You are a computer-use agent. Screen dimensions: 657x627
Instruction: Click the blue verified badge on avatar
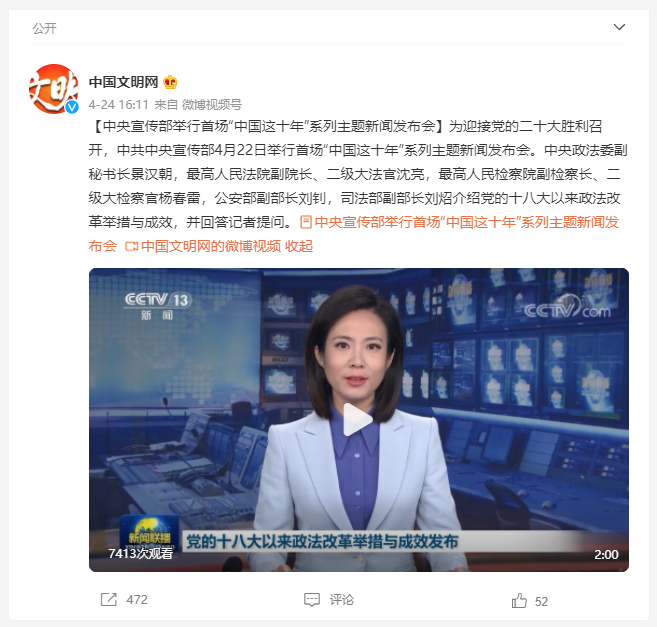[72, 107]
